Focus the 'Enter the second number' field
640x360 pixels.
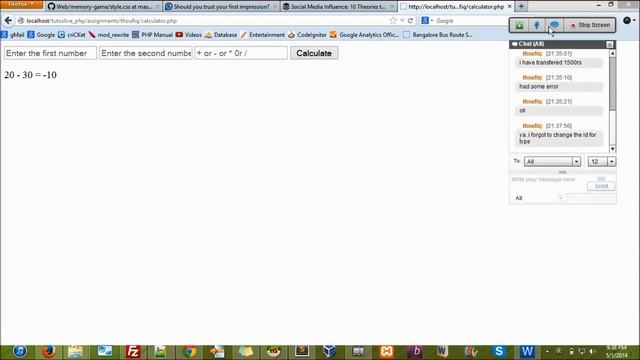[x=146, y=53]
